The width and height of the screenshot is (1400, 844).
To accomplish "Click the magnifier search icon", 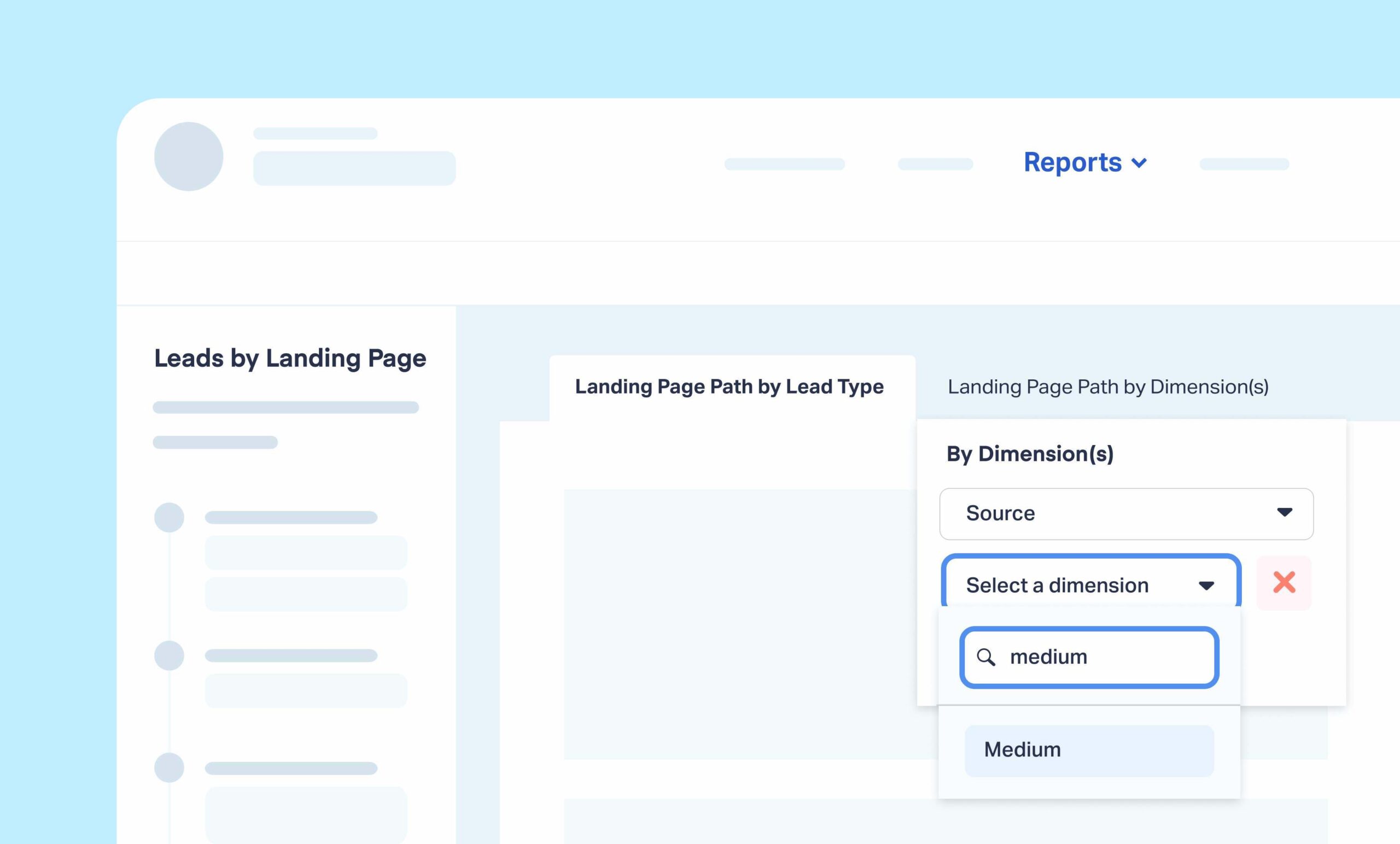I will coord(986,657).
